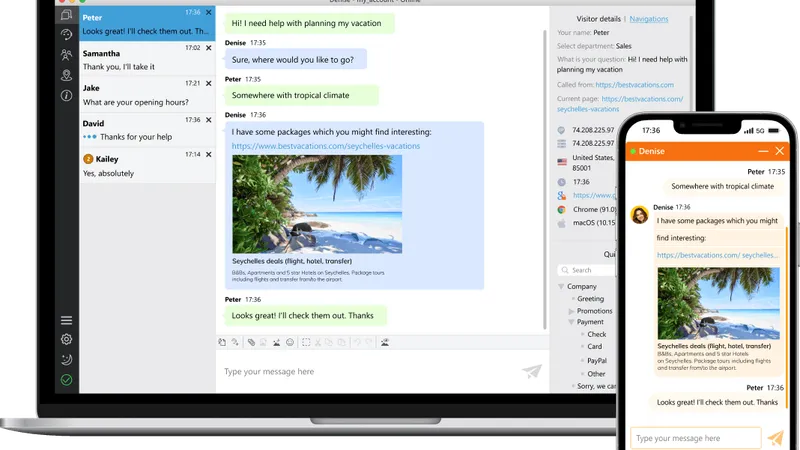Open Samantha's conversation
The image size is (800, 450).
coord(147,59)
